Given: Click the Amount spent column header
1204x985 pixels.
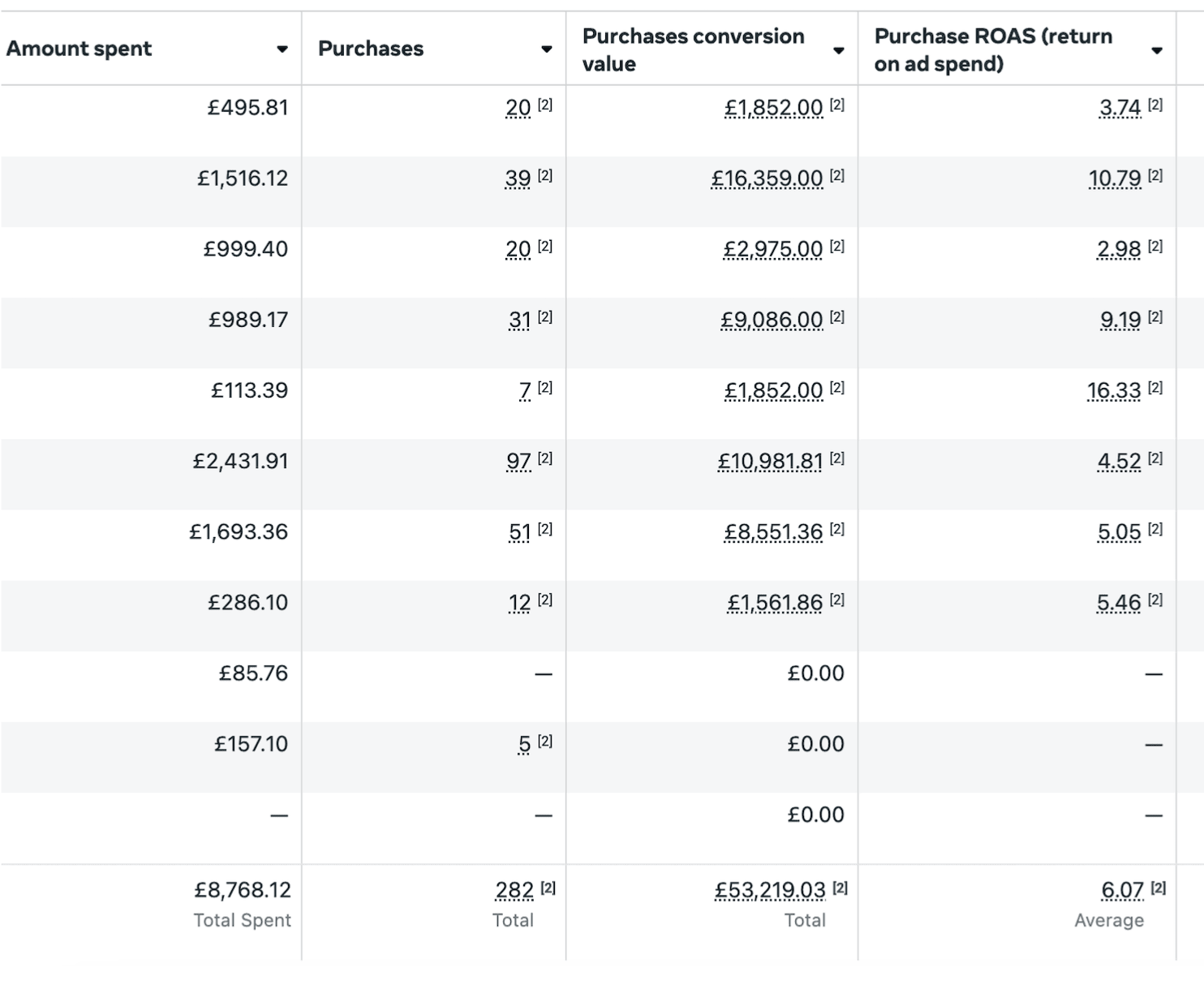Looking at the screenshot, I should coord(79,49).
